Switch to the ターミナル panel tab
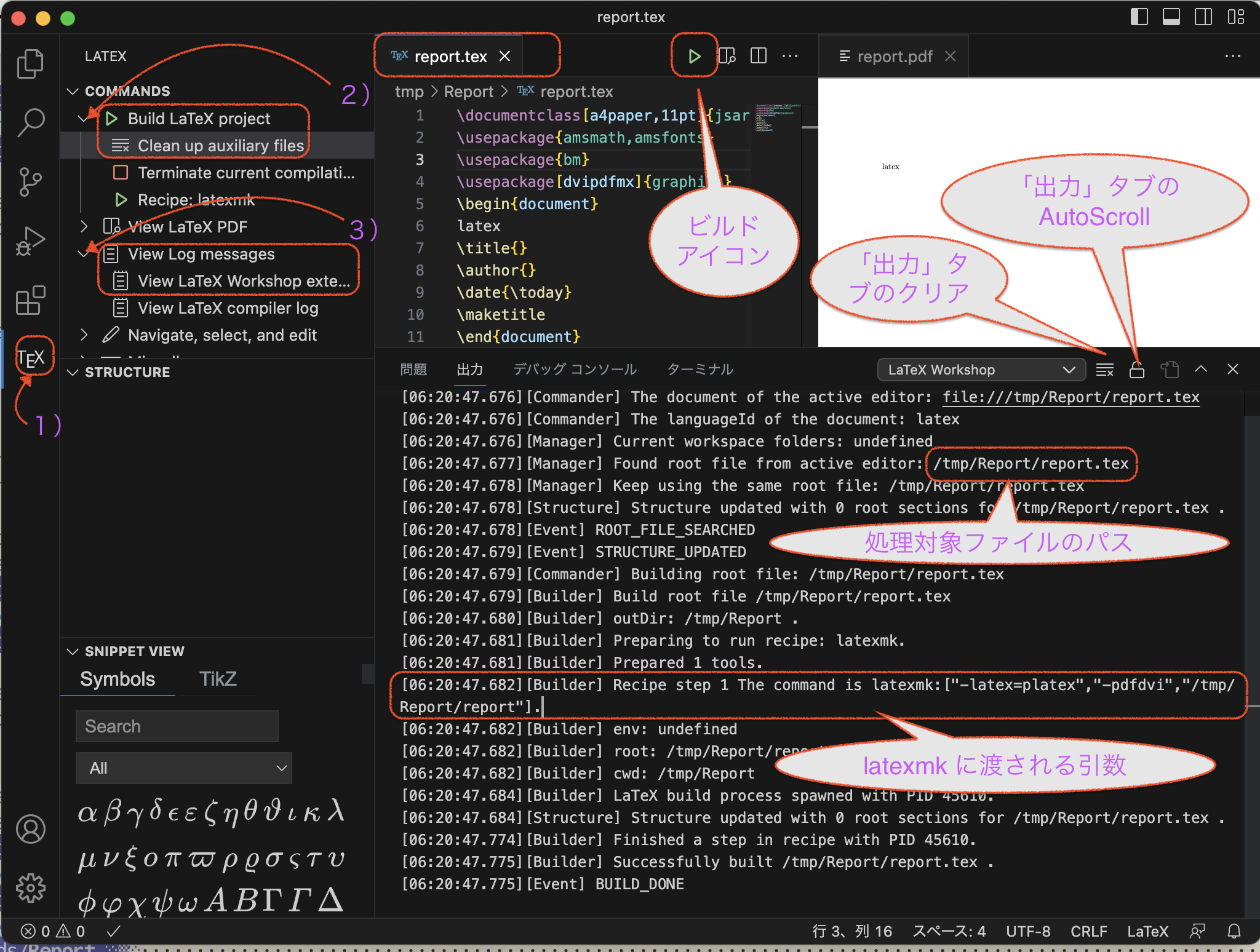The image size is (1260, 952). click(700, 370)
